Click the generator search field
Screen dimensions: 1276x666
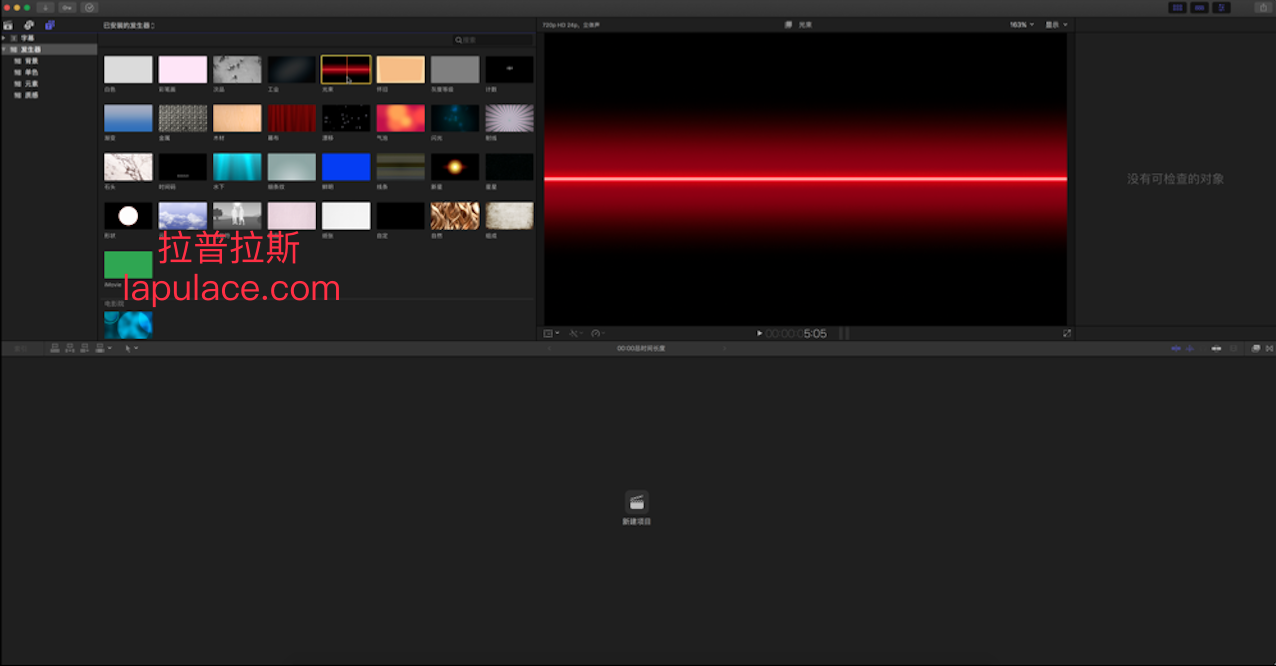coord(492,40)
